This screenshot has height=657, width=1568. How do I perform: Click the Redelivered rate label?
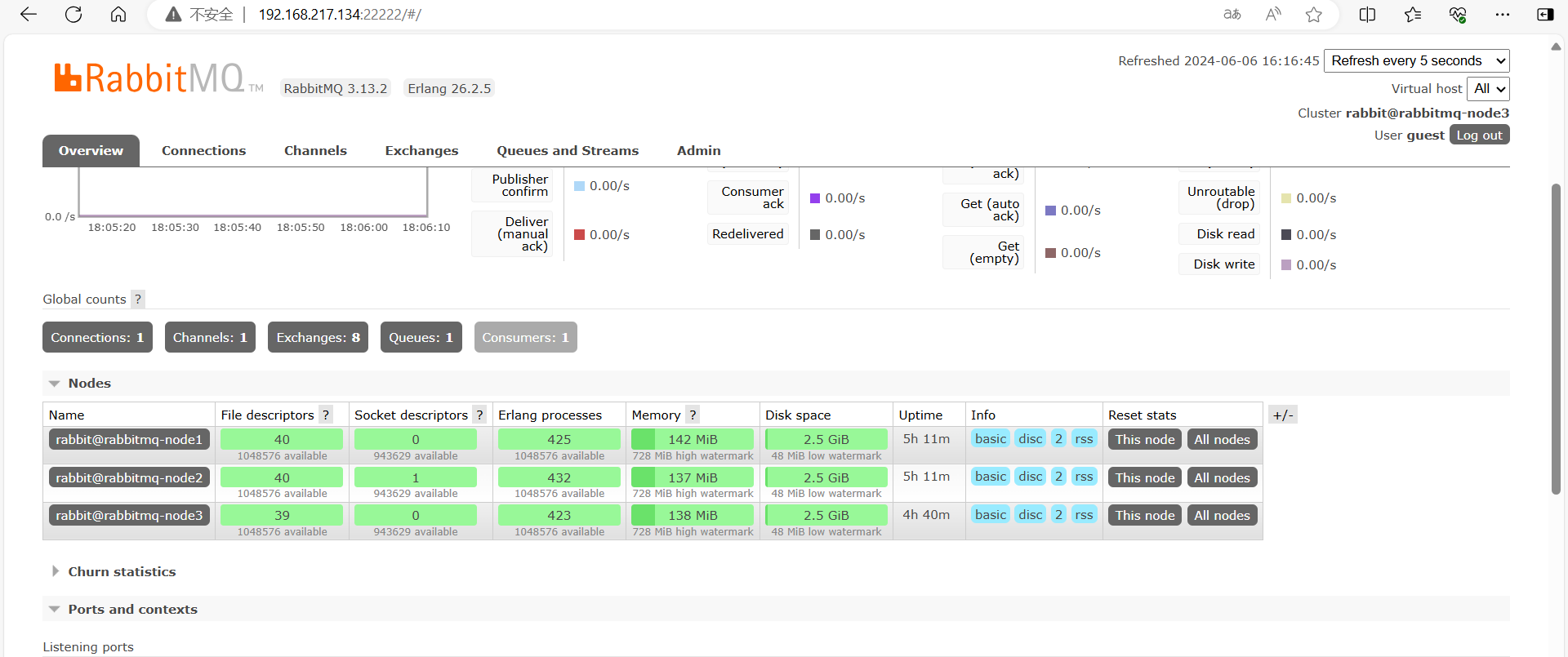click(747, 234)
